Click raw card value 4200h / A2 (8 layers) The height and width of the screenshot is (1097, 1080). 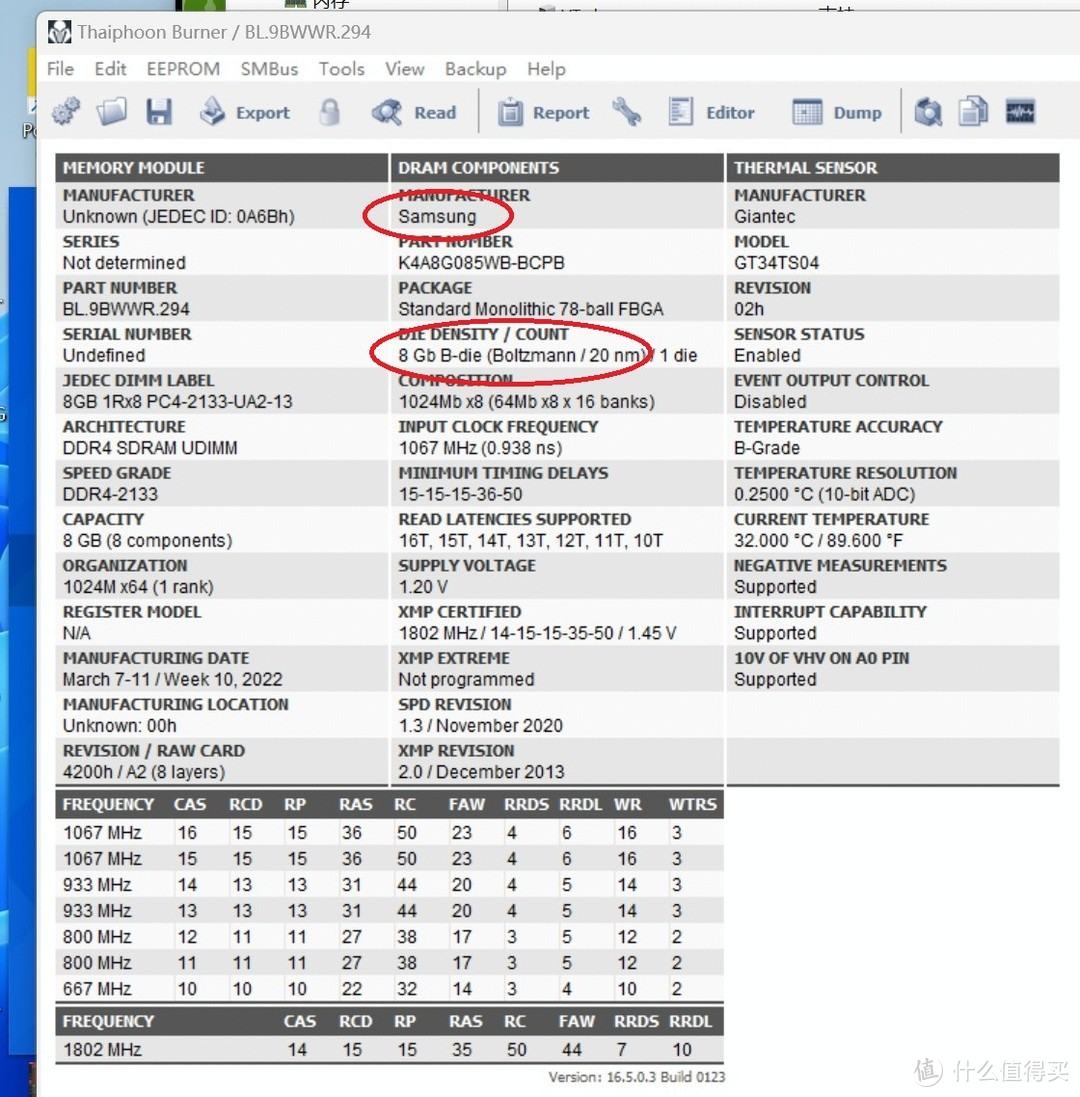coord(143,772)
